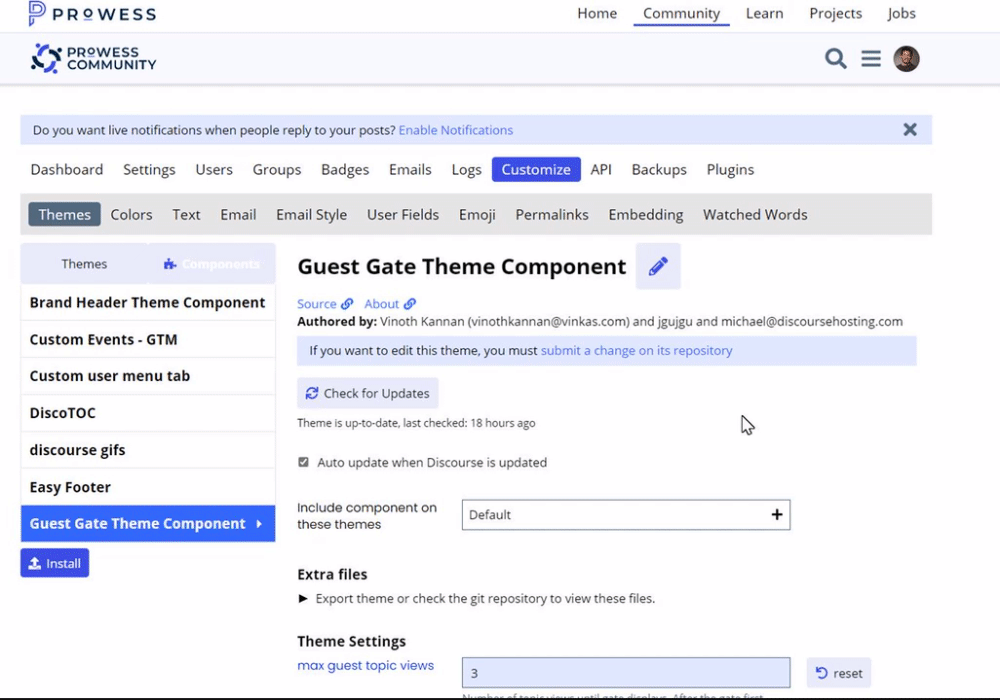Toggle Auto update when Discourse is updated
The height and width of the screenshot is (700, 1000).
click(304, 462)
